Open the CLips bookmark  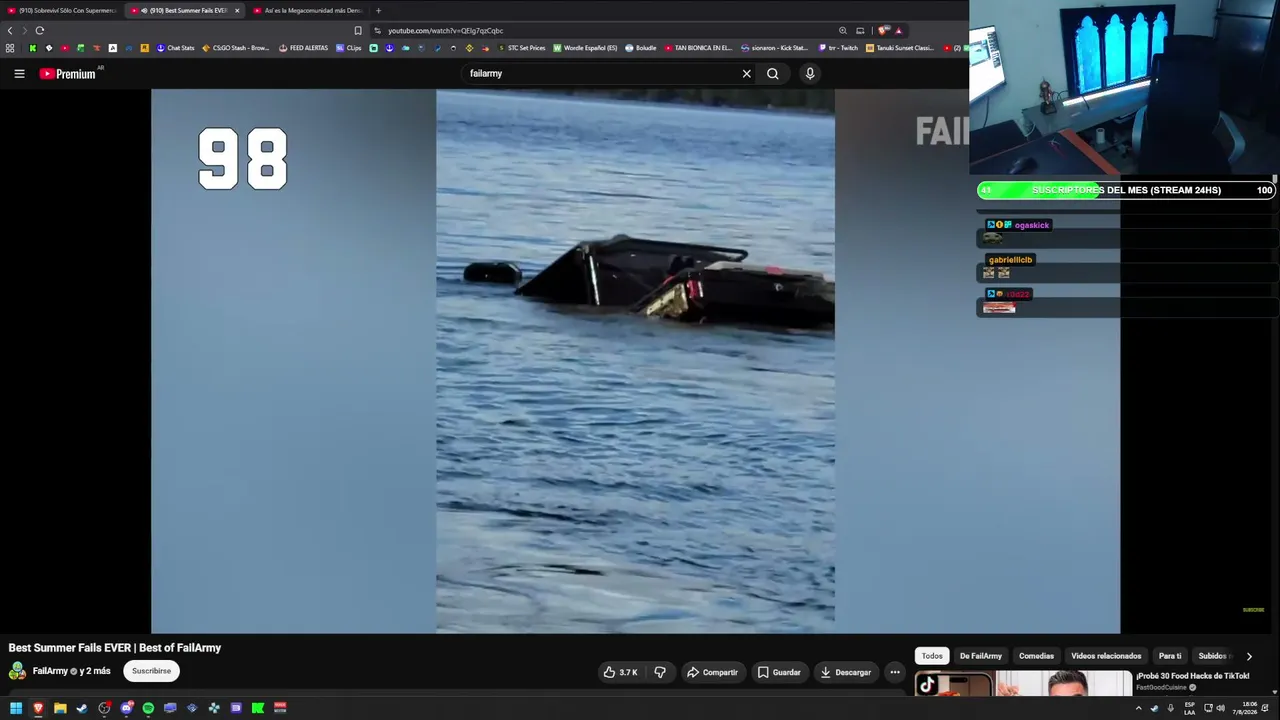tap(349, 48)
